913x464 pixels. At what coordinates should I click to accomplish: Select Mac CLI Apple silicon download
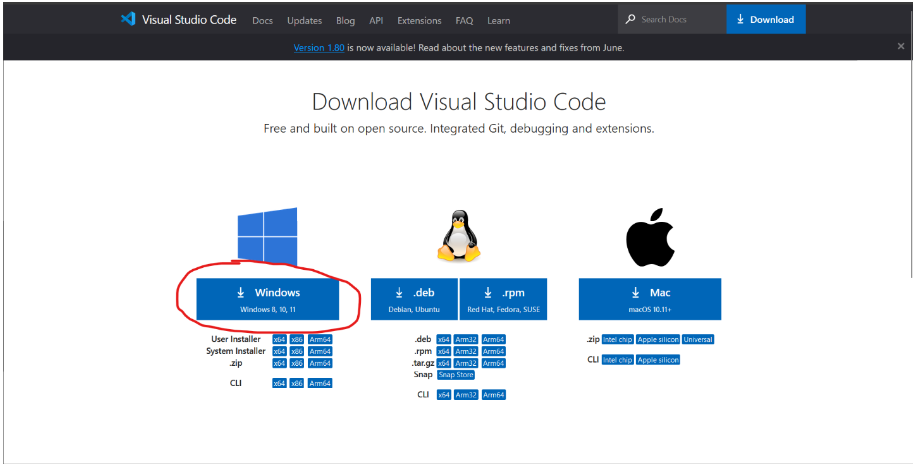point(658,360)
